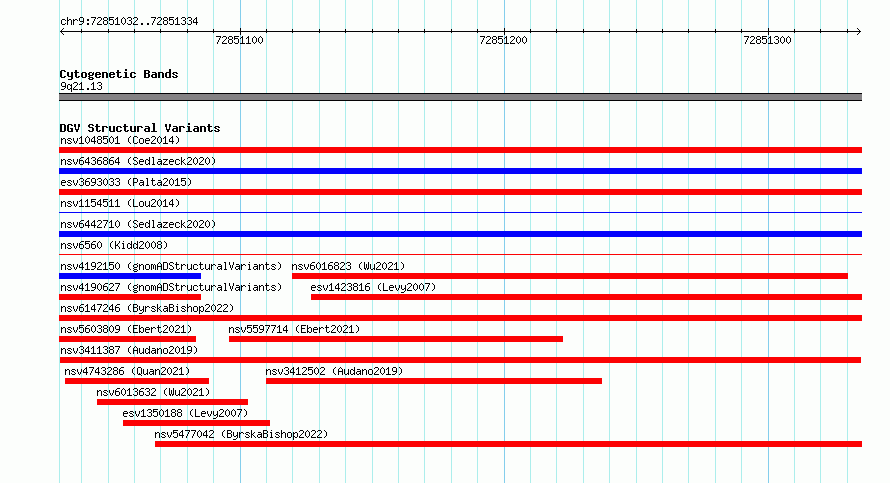Image resolution: width=890 pixels, height=483 pixels.
Task: Click the 72851300 ruler position
Action: pos(767,40)
